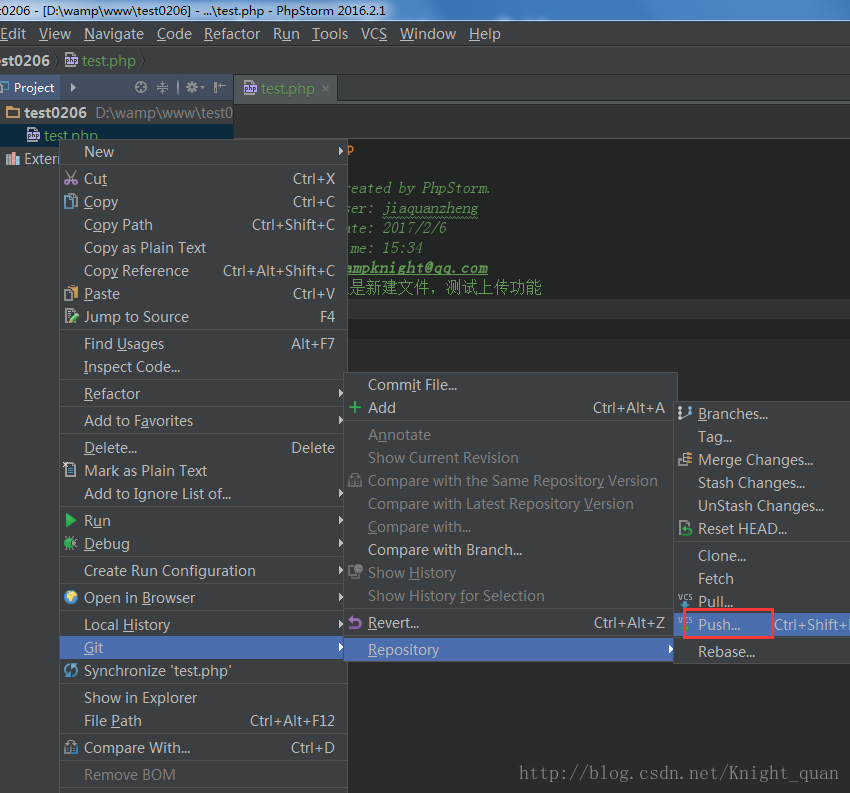Viewport: 850px width, 793px height.
Task: Click the Copy clipboard icon
Action: (x=71, y=202)
